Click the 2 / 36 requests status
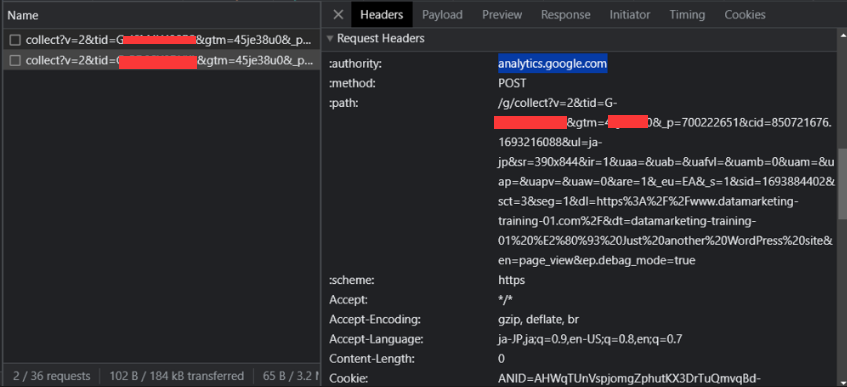847x387 pixels. click(x=51, y=376)
